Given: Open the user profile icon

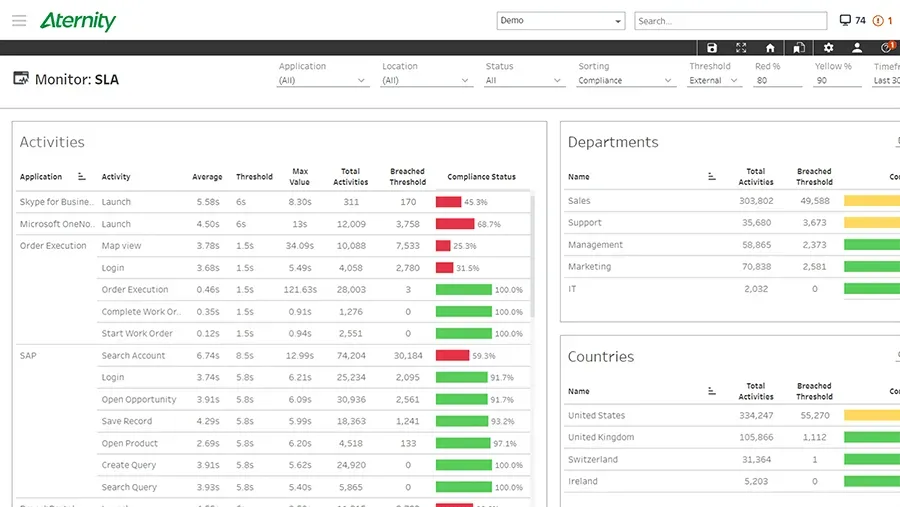Looking at the screenshot, I should coord(856,48).
